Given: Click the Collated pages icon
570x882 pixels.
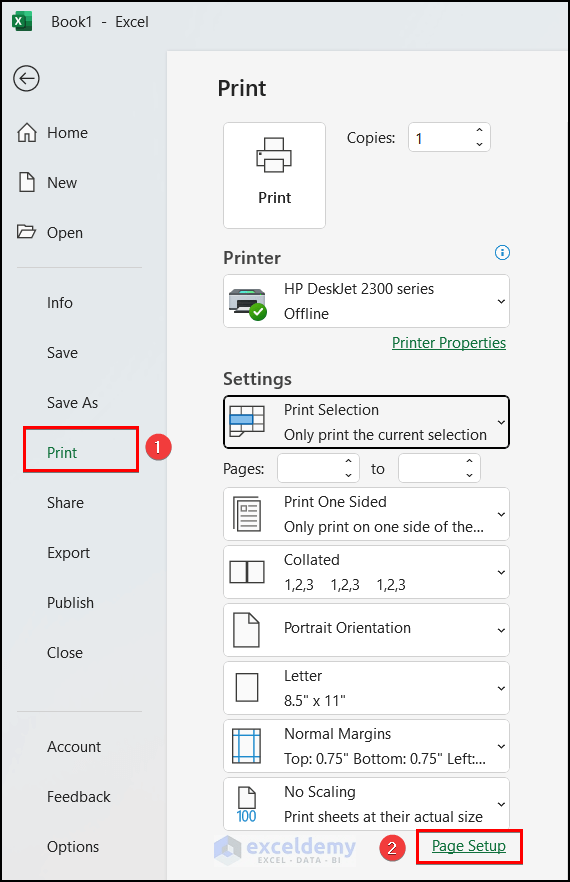Looking at the screenshot, I should point(247,572).
